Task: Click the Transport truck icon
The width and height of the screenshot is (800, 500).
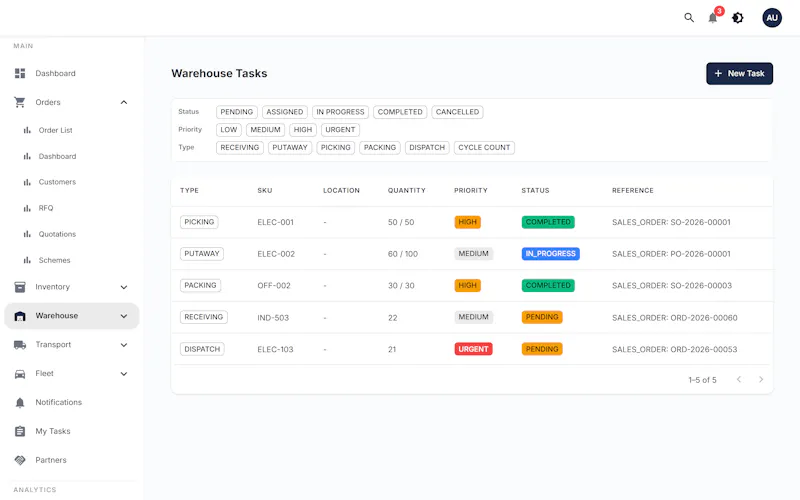Action: [20, 345]
